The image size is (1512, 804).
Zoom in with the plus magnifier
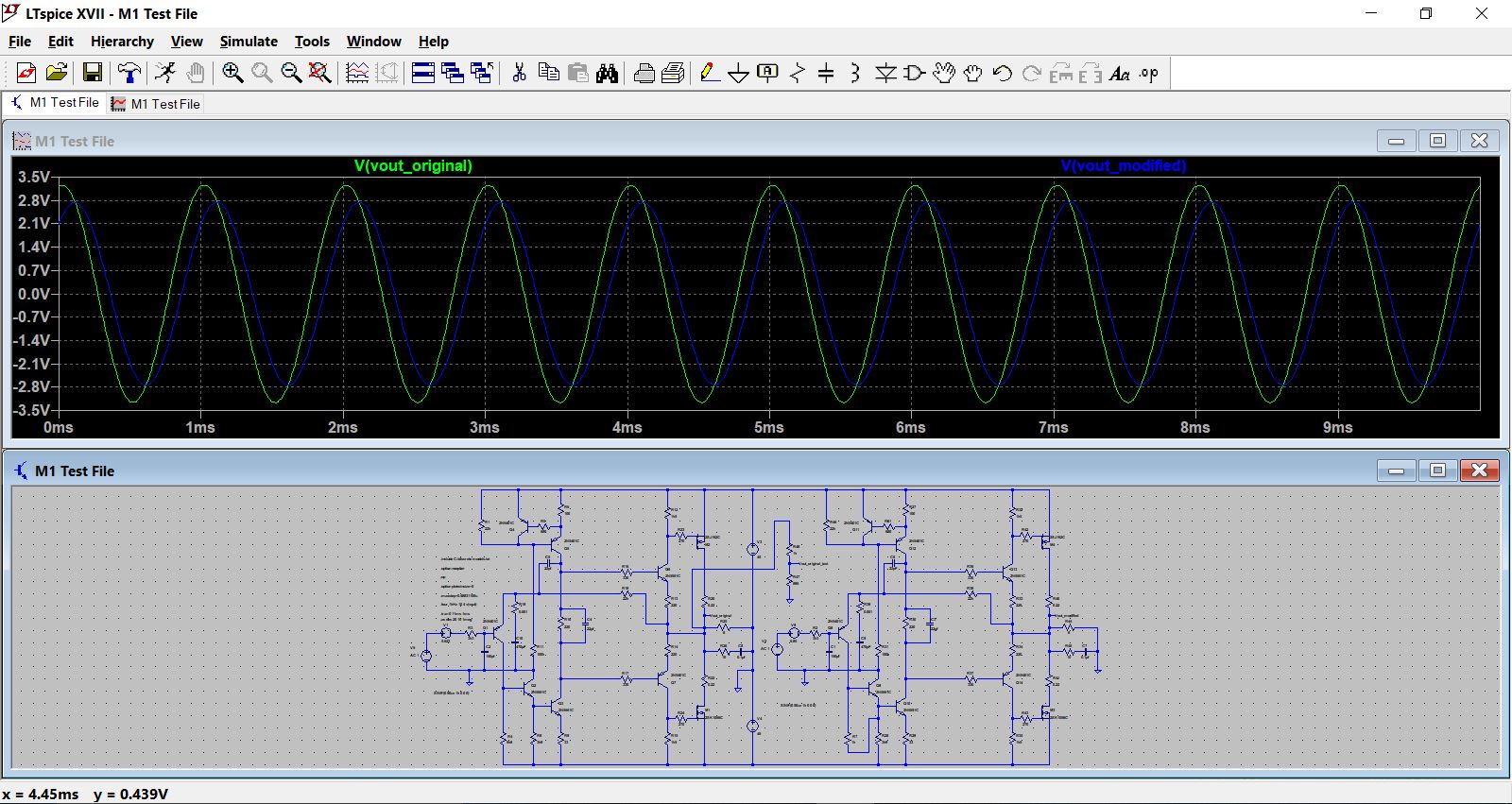point(232,73)
